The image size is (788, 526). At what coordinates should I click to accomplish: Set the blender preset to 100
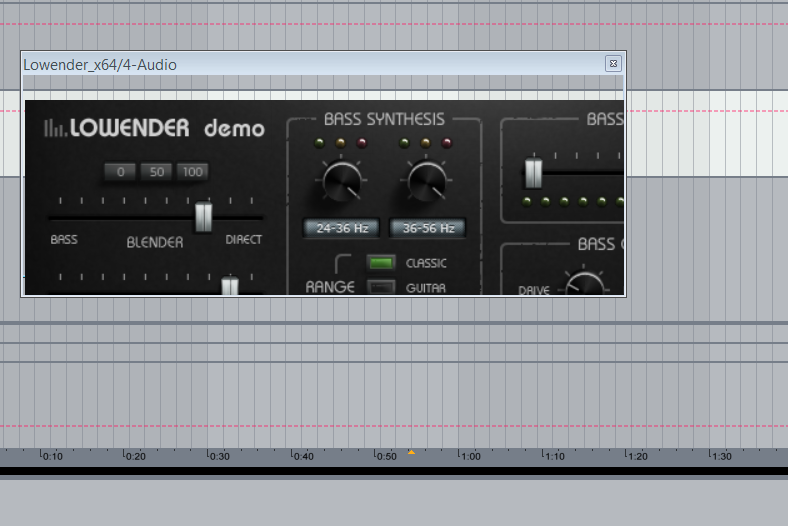point(192,172)
